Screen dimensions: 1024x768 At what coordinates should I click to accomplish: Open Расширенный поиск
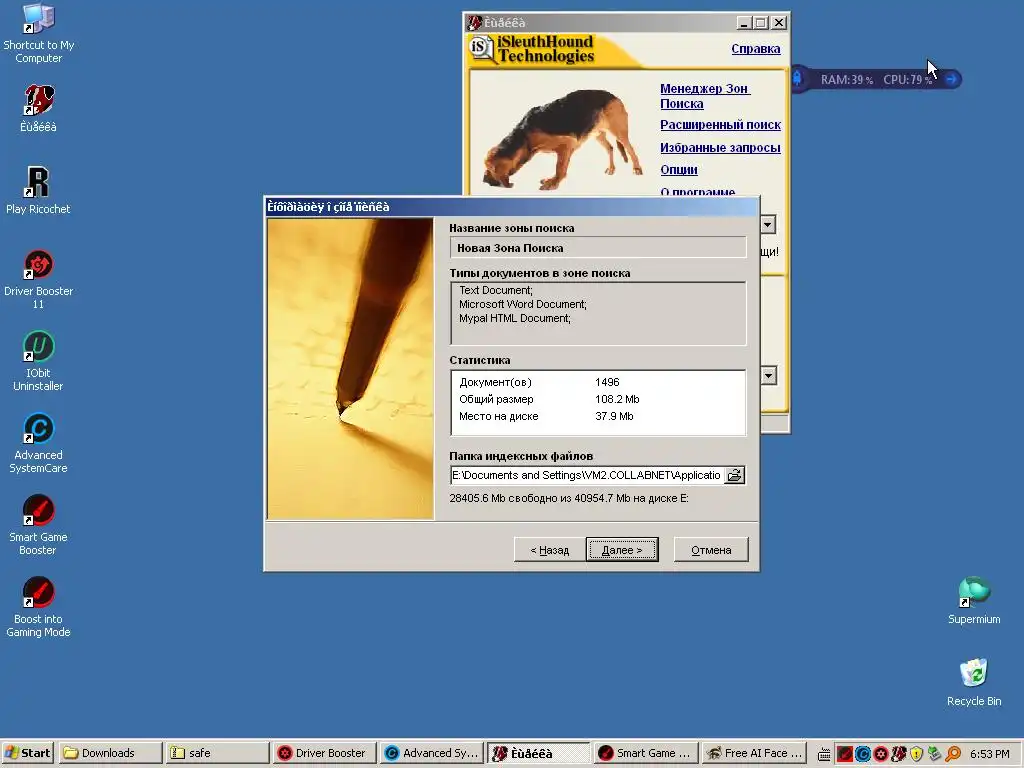coord(720,125)
